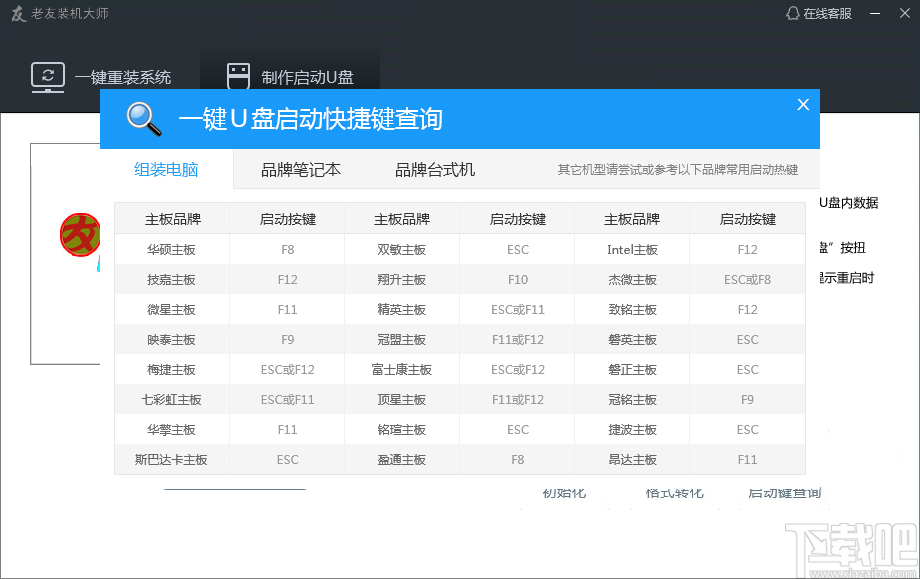Click the red circular 友 logo

80,235
